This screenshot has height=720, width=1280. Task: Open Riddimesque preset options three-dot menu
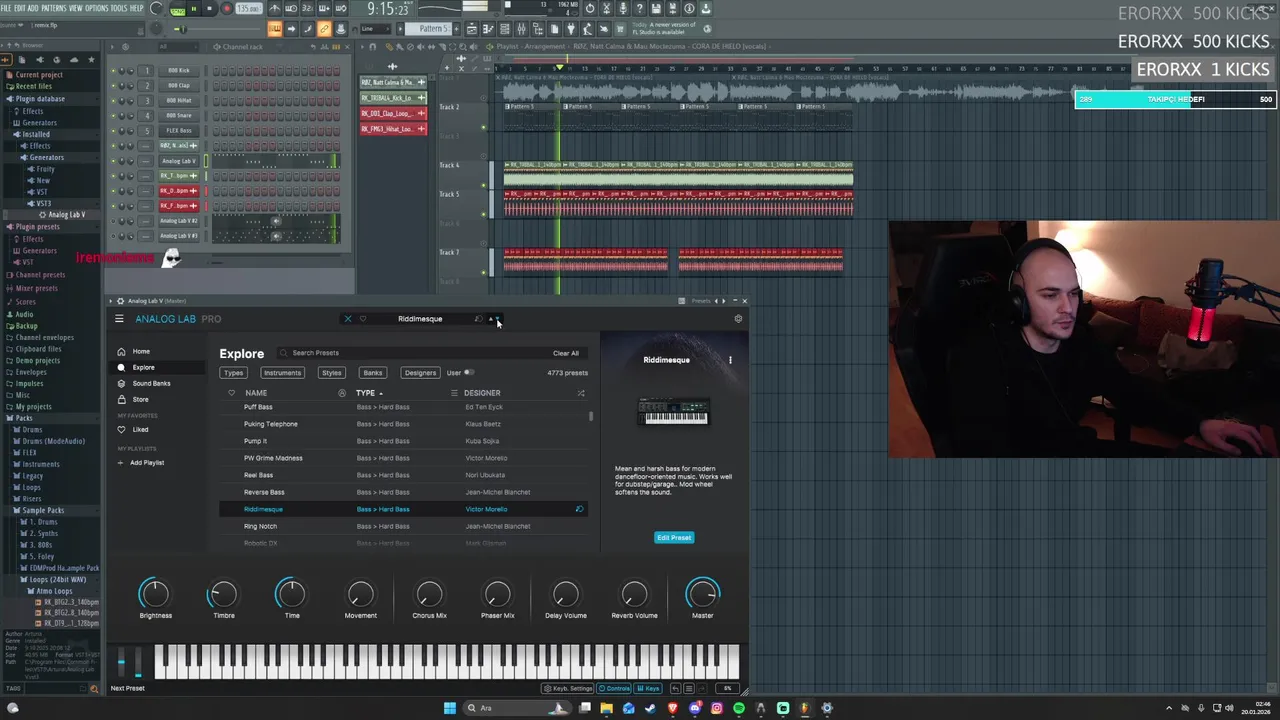click(730, 360)
